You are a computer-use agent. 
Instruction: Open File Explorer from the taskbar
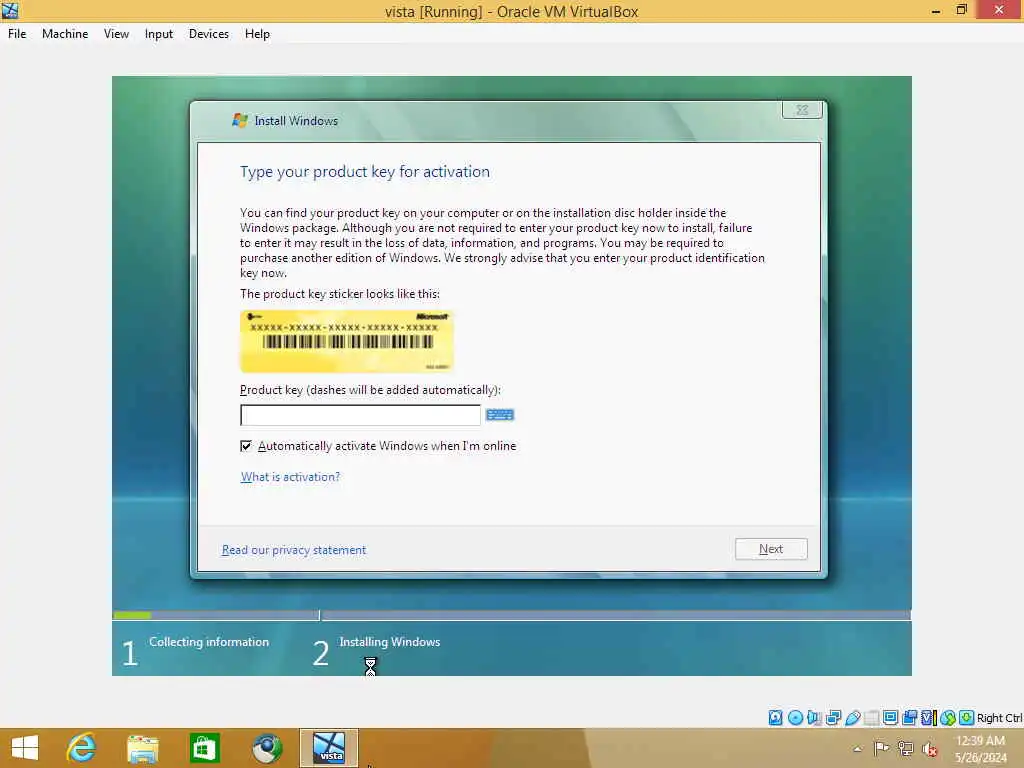(142, 748)
